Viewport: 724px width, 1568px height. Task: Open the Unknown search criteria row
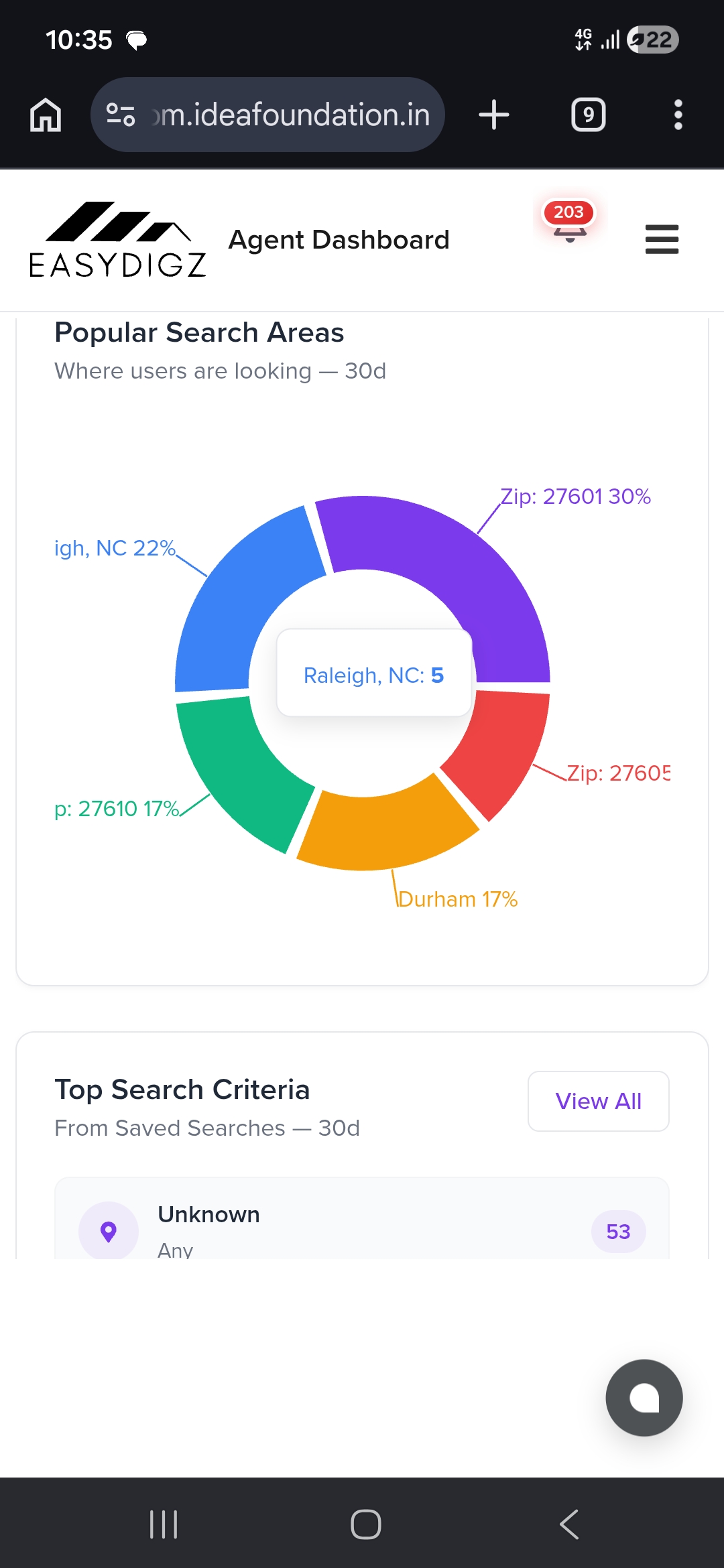362,1218
